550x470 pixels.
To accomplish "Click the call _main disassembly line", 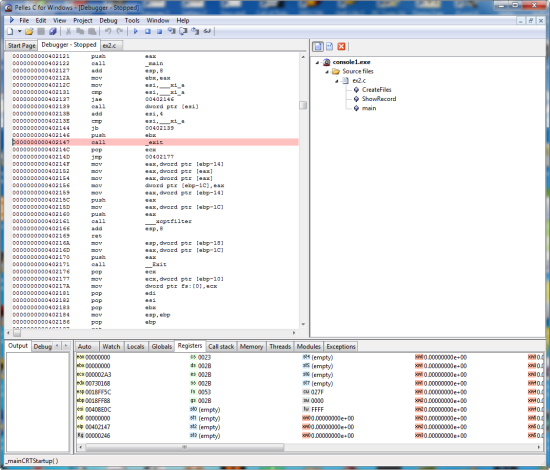I will [x=155, y=63].
